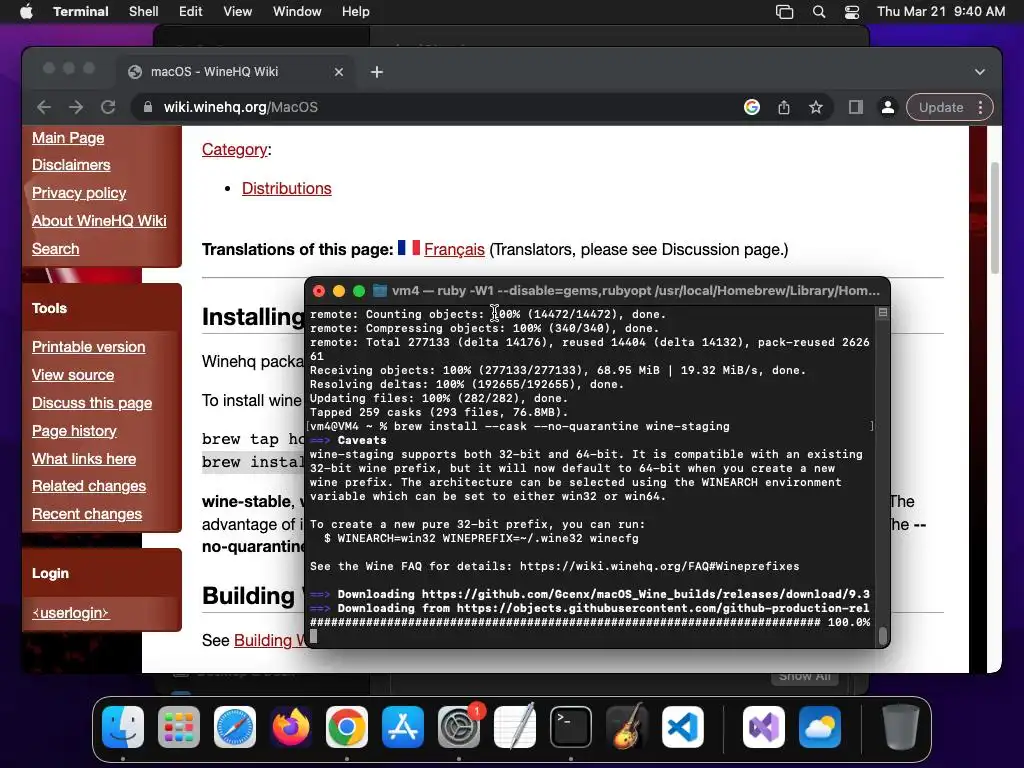Switch to Terminal via dock icon
This screenshot has width=1024, height=768.
tap(571, 727)
